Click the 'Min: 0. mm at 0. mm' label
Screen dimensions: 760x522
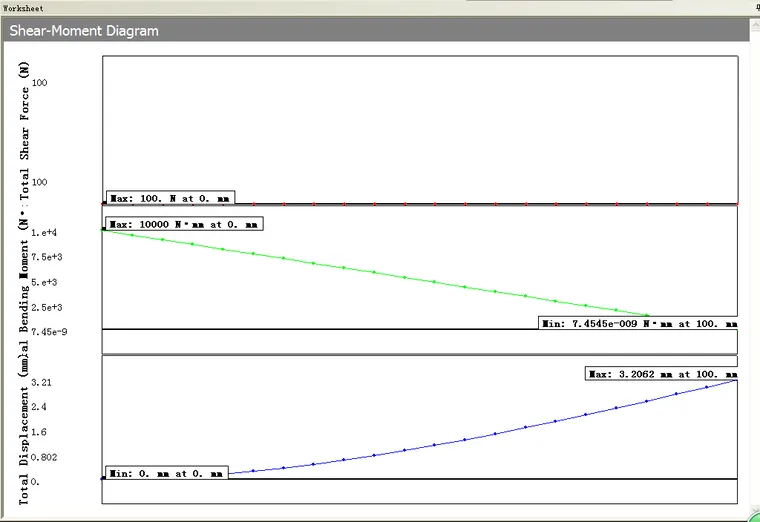[167, 473]
